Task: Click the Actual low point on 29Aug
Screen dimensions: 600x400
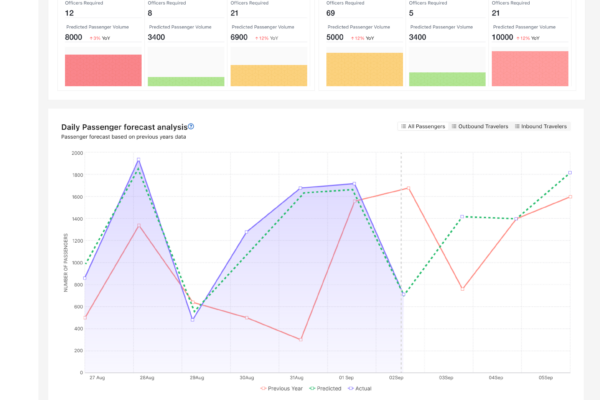Action: point(192,320)
